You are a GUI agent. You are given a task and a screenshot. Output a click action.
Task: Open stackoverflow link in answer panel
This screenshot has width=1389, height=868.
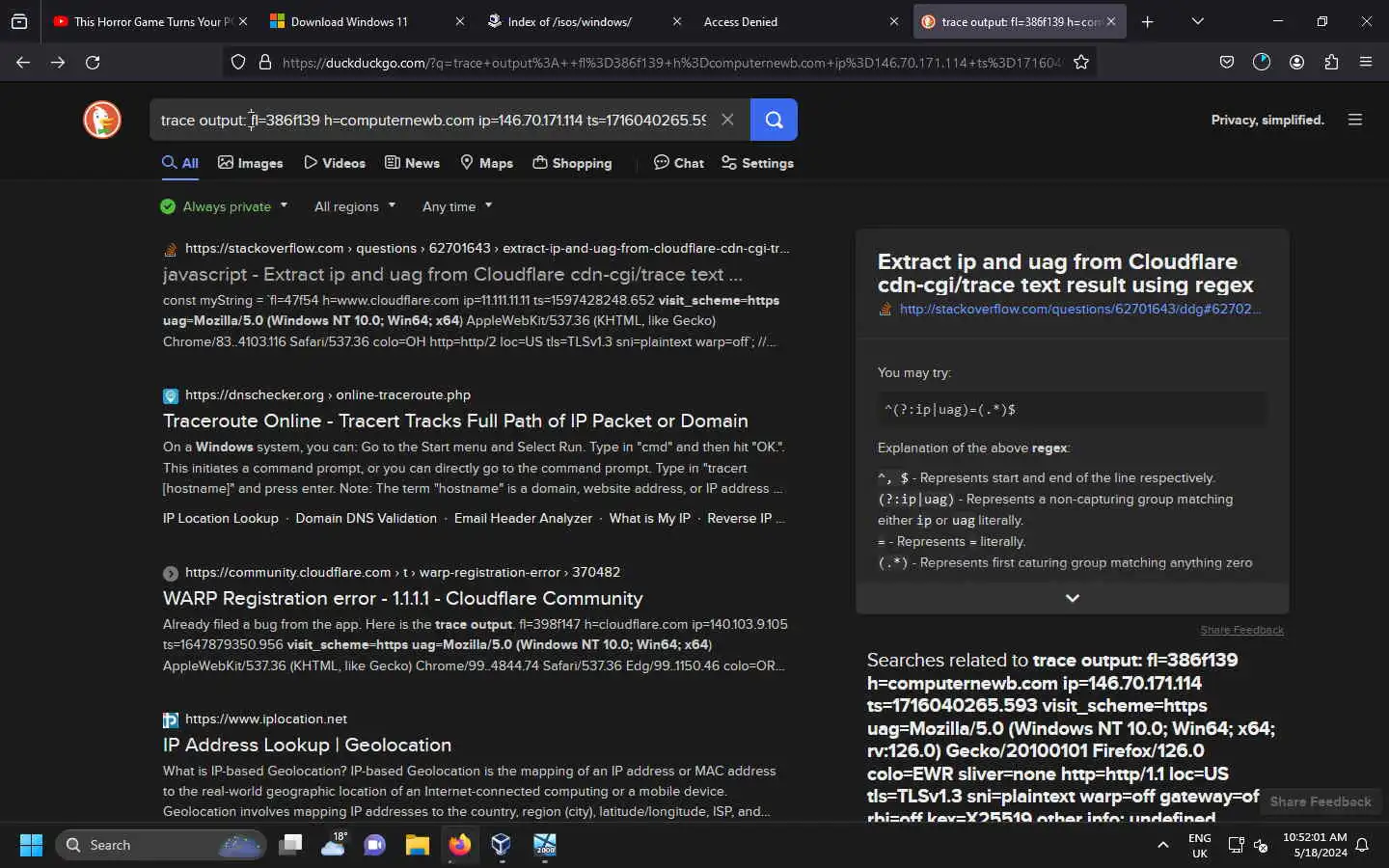point(1079,310)
